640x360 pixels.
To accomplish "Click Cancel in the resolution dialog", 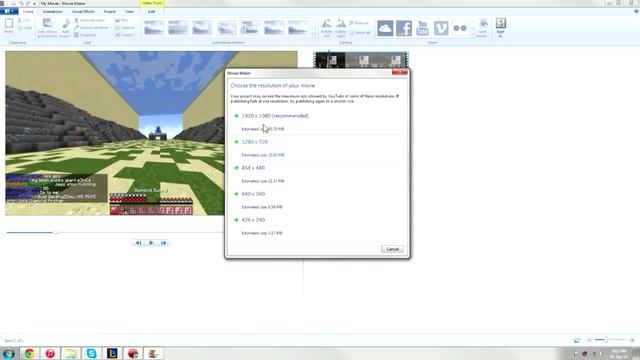I will pos(392,249).
